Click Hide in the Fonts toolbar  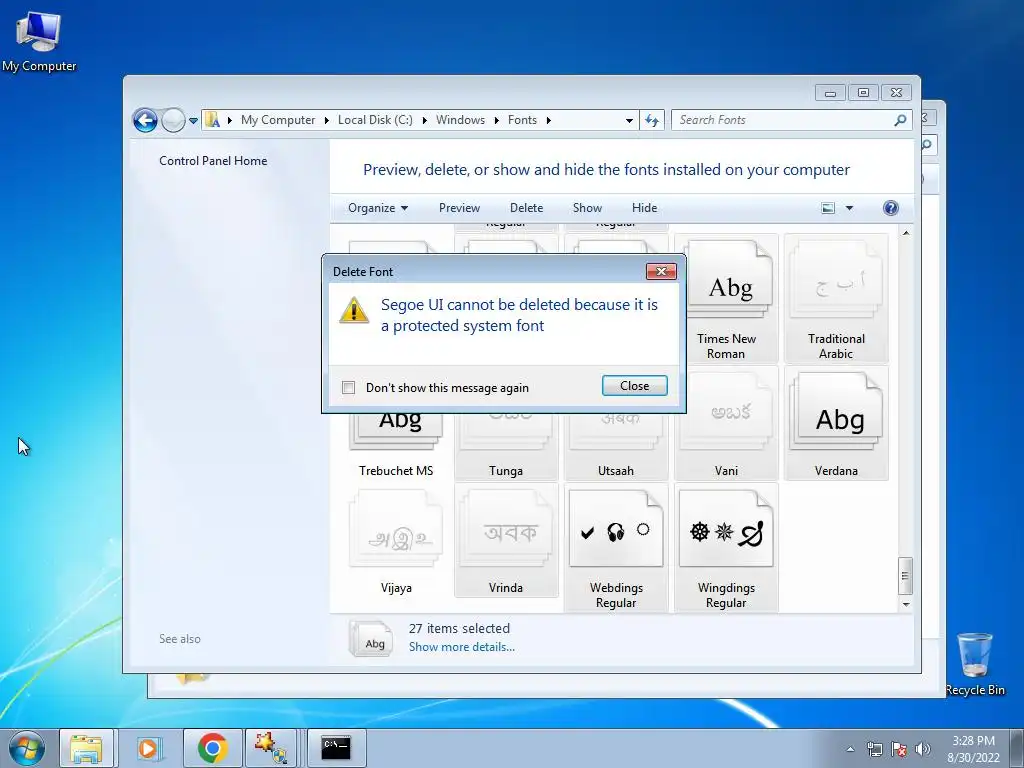(x=644, y=208)
